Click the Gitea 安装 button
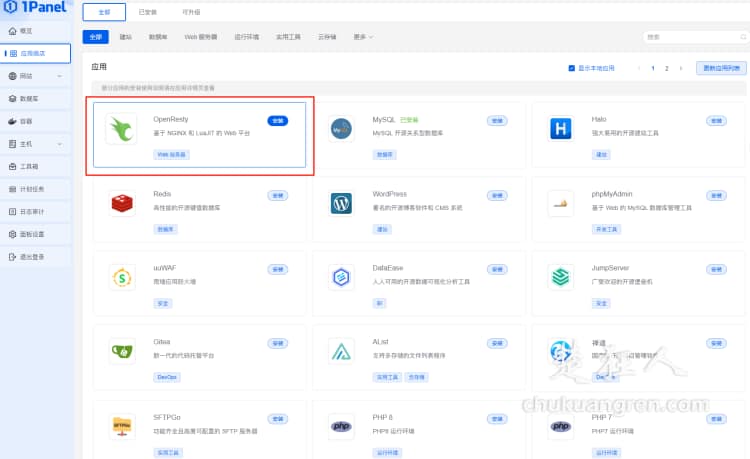This screenshot has height=459, width=750. [x=278, y=343]
